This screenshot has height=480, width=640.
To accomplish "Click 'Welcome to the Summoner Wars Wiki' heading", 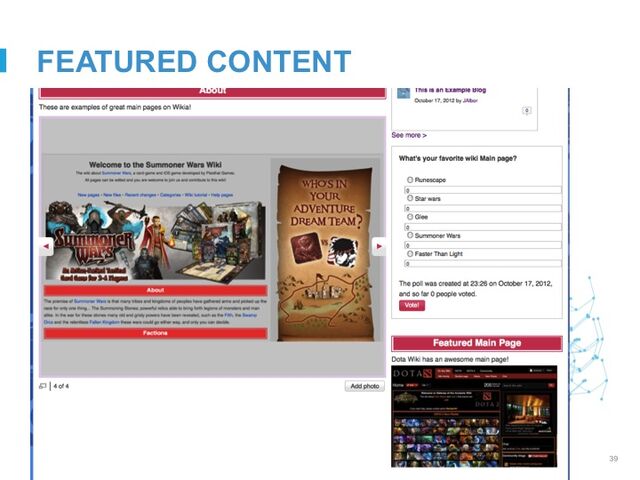I will [156, 165].
